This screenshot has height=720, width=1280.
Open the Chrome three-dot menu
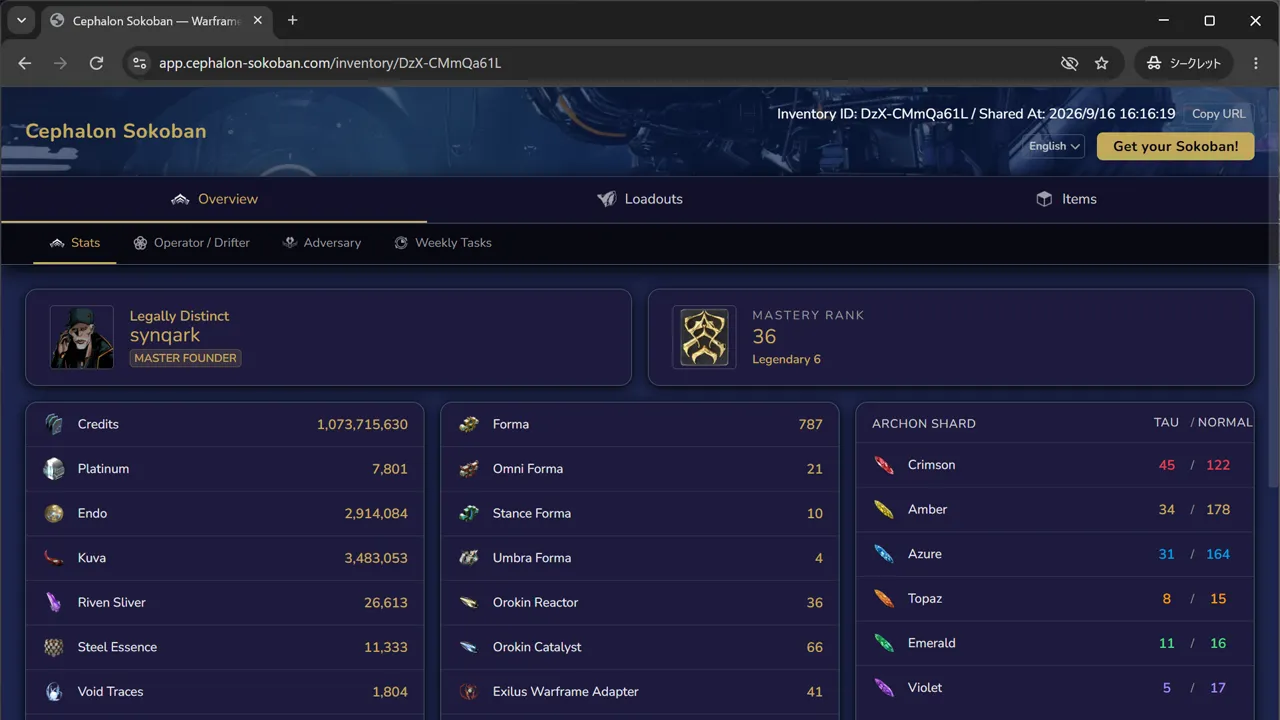tap(1256, 63)
